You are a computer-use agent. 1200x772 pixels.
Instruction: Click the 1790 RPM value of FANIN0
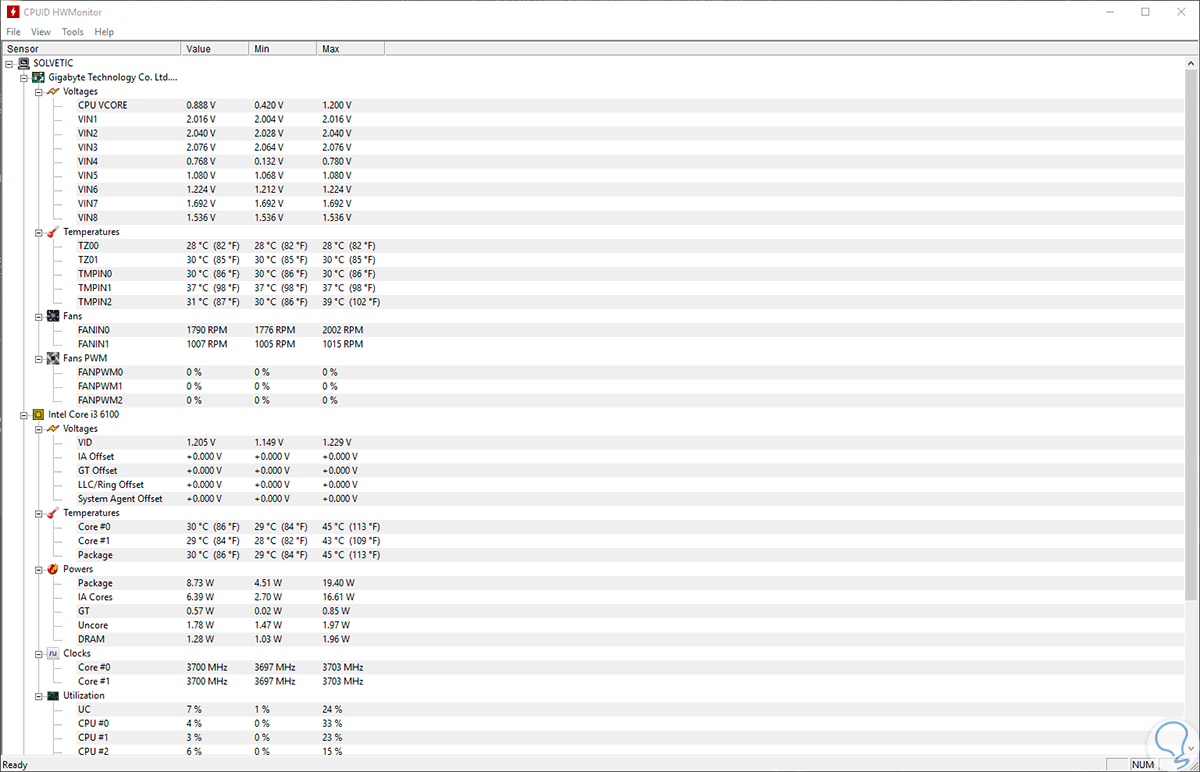207,330
